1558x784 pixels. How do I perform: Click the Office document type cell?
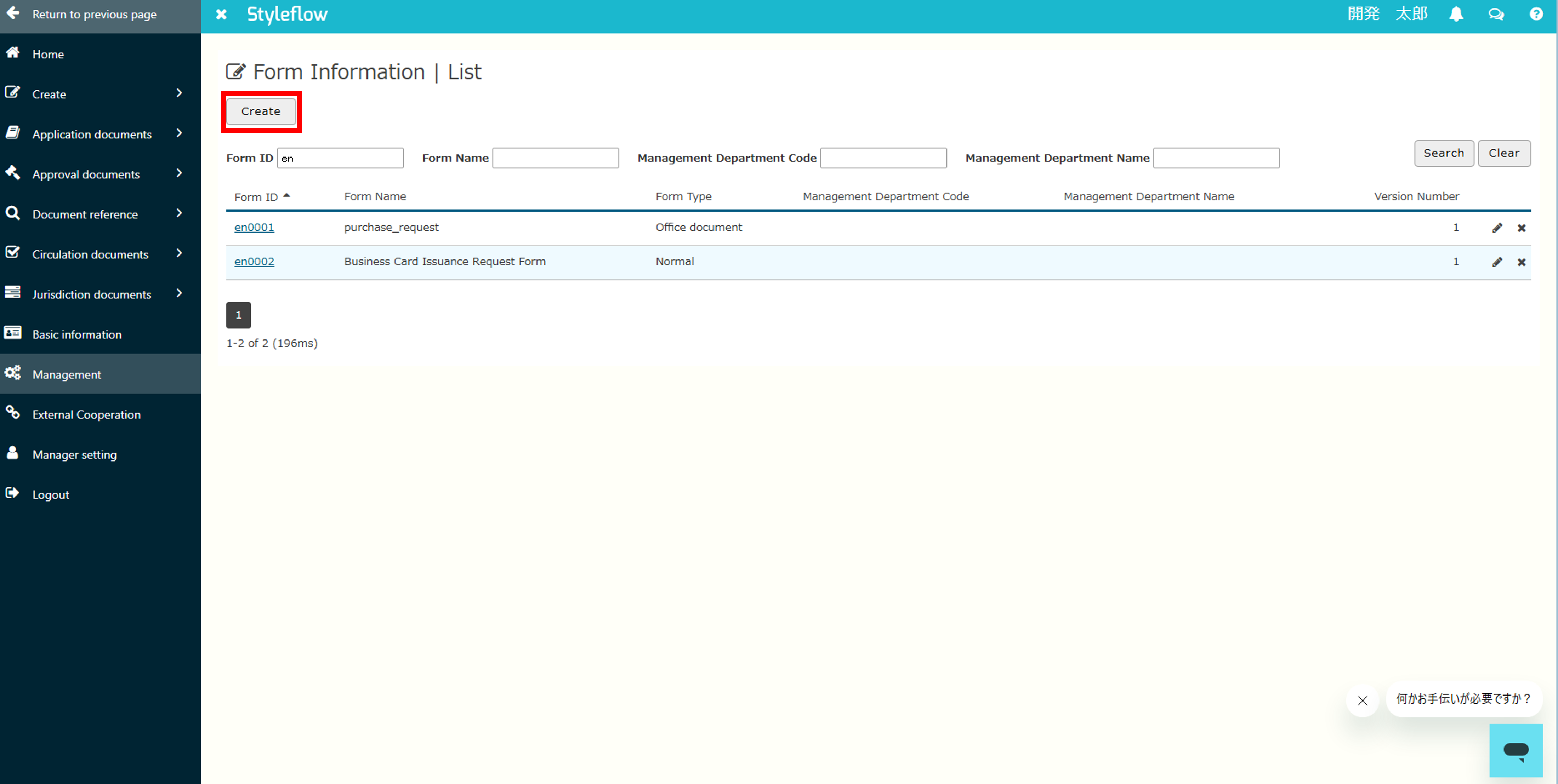point(699,227)
